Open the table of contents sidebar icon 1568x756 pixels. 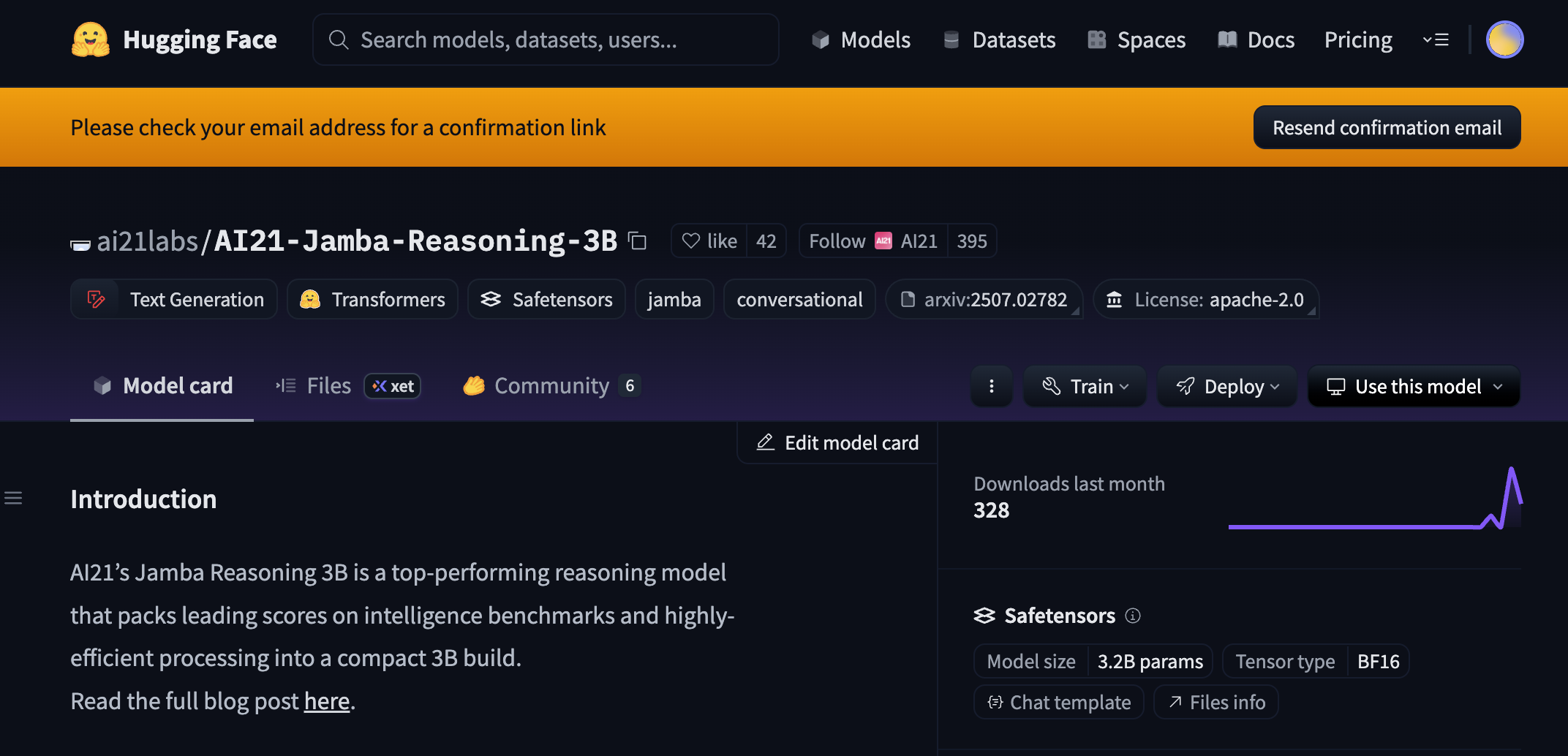pyautogui.click(x=13, y=499)
